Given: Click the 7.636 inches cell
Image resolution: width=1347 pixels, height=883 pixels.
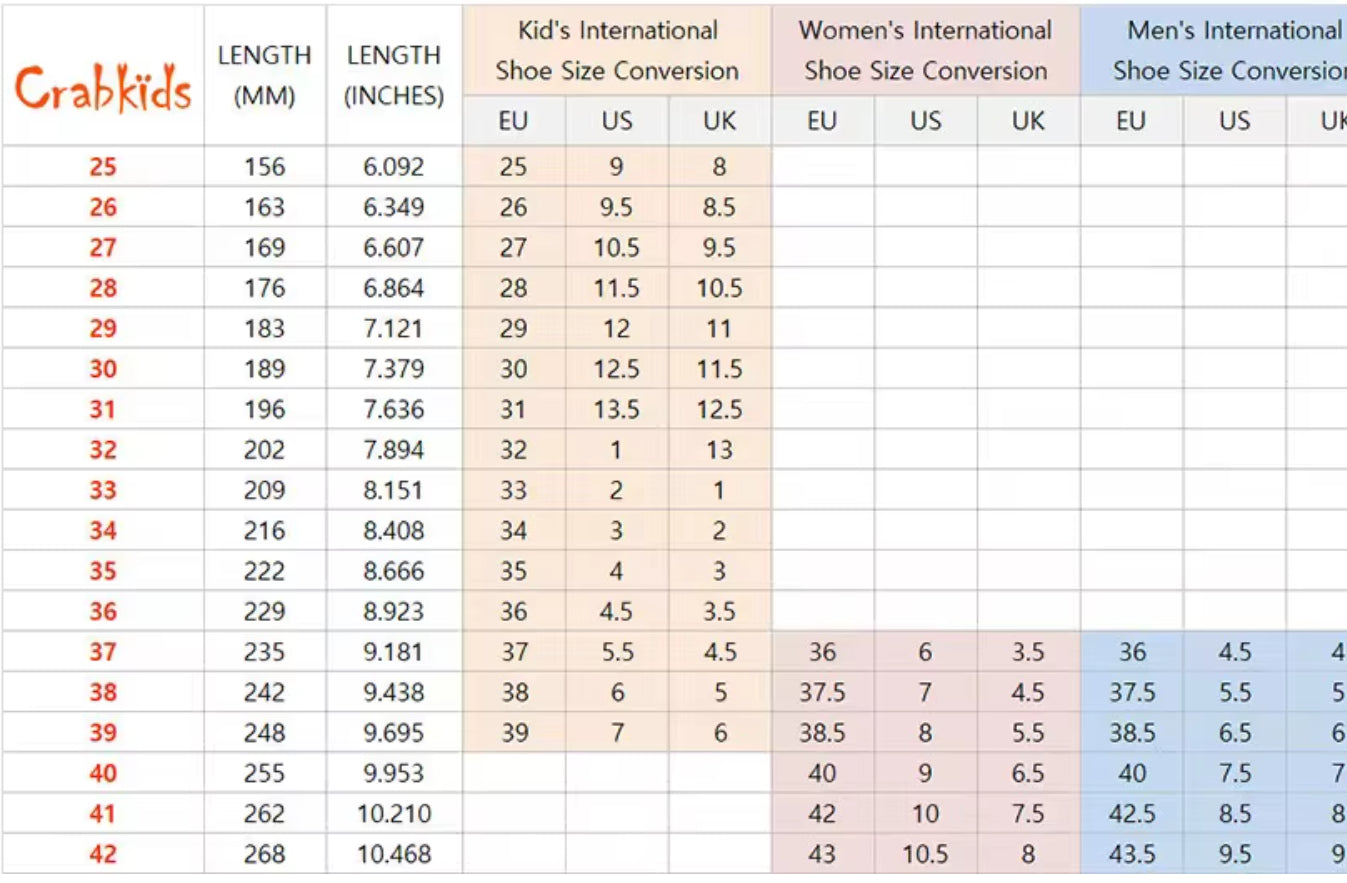Looking at the screenshot, I should pos(394,409).
